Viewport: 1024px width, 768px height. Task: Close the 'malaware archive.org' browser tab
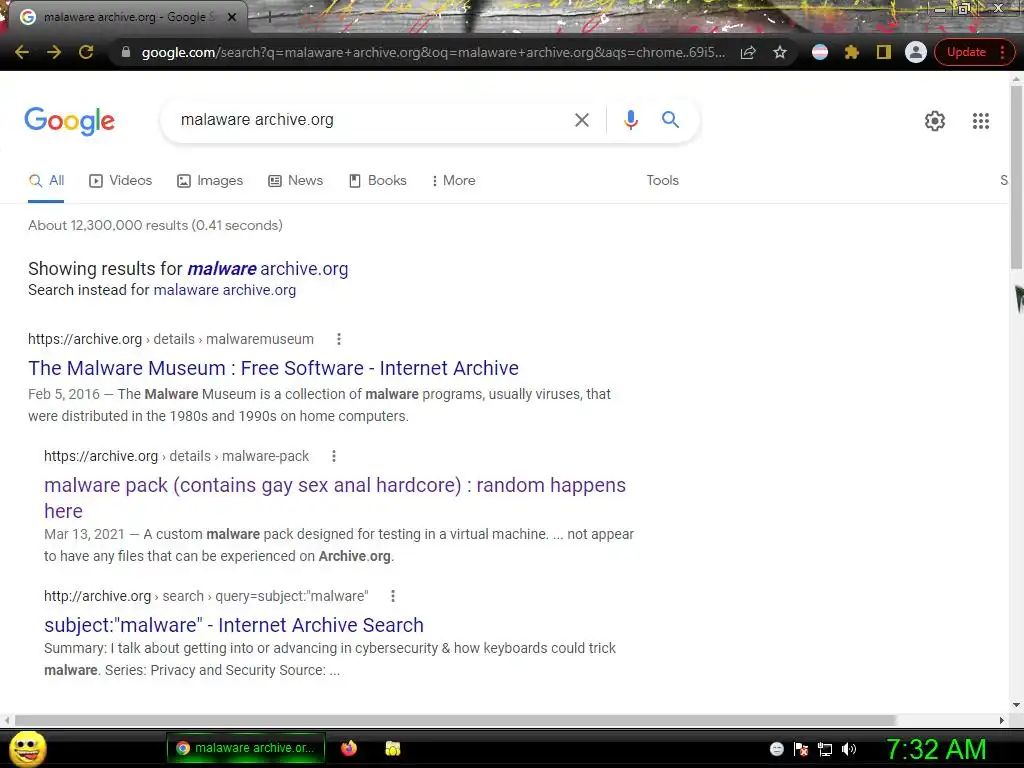pyautogui.click(x=232, y=17)
